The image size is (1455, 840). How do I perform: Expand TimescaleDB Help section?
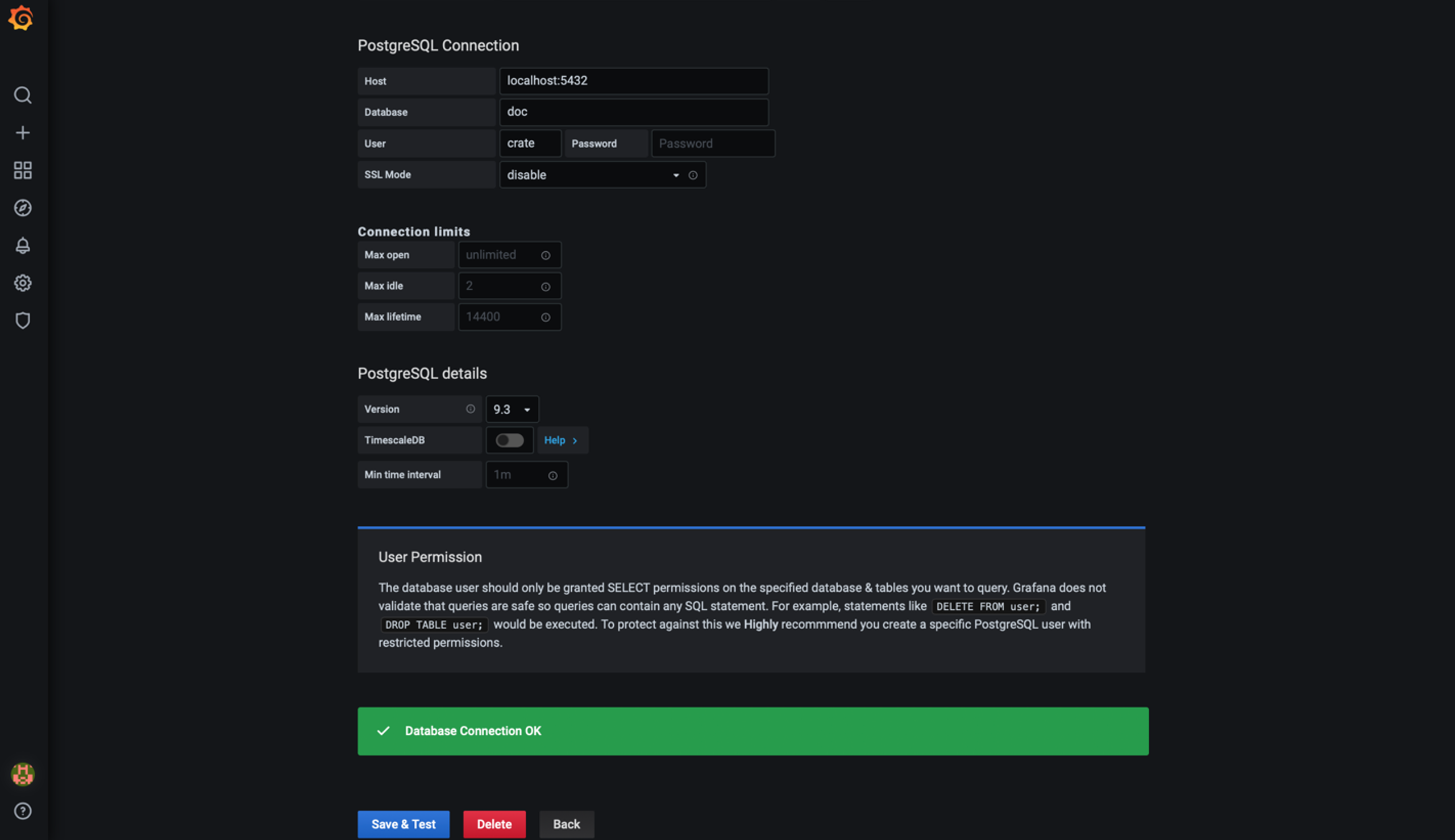(x=562, y=440)
